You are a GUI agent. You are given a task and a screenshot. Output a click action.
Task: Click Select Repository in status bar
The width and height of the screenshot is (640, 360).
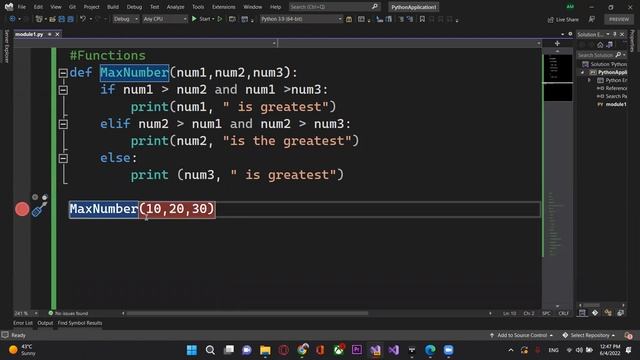[x=589, y=335]
